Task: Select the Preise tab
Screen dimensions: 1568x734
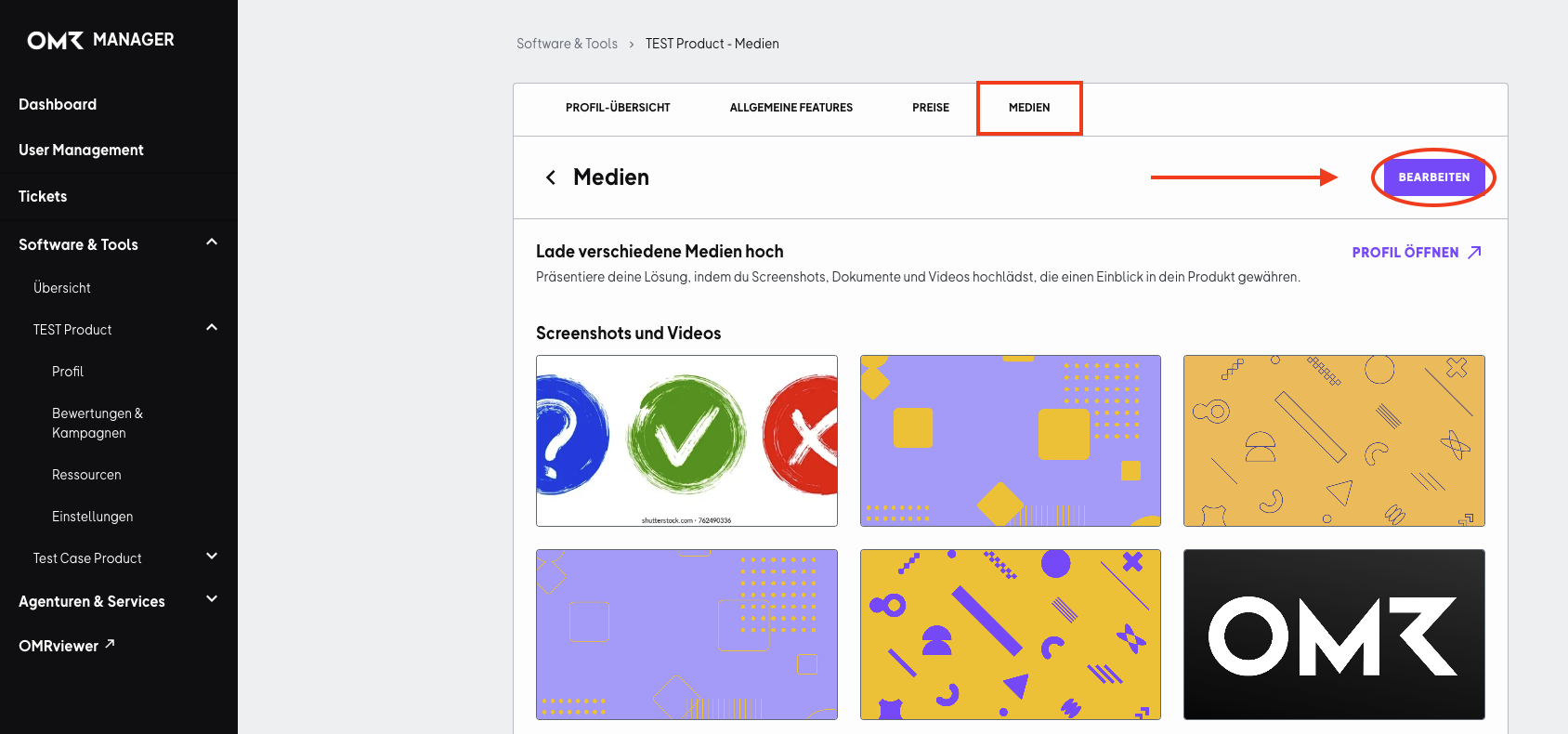Action: (x=931, y=108)
